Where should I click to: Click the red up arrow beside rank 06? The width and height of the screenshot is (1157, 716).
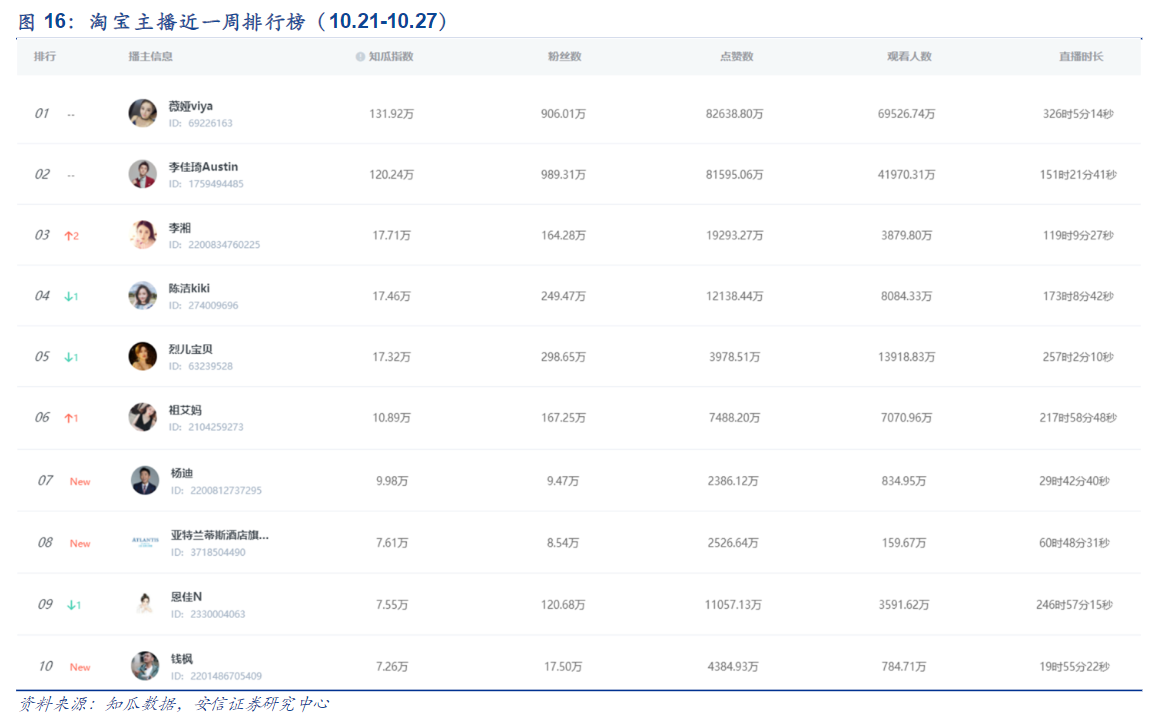[69, 418]
